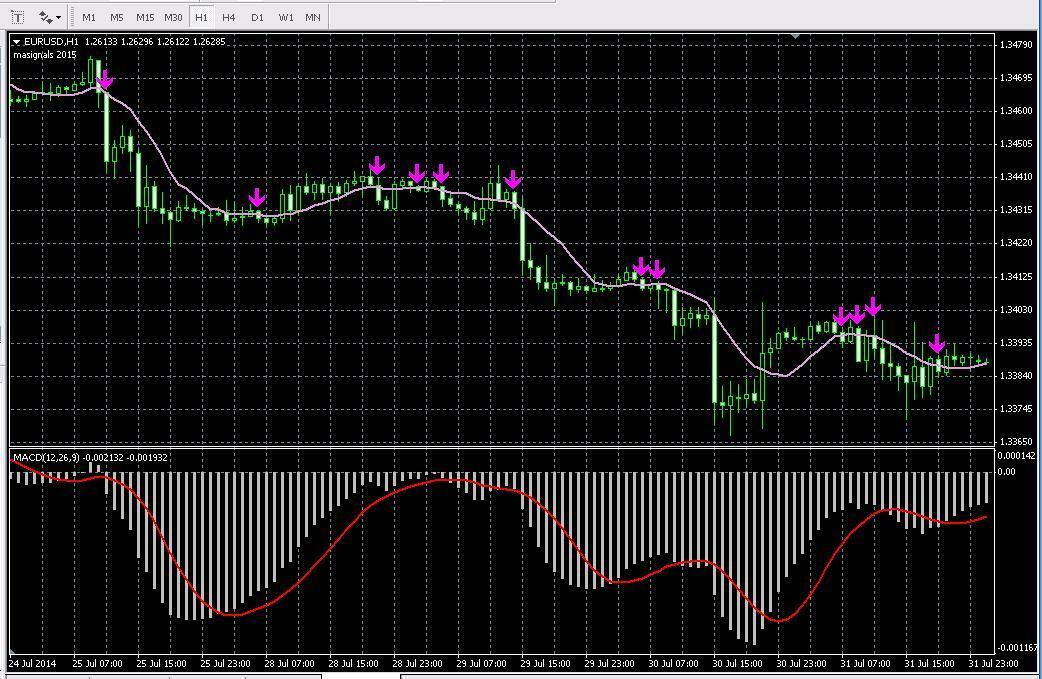Click the 29 Jul 15:00 time label
Viewport: 1042px width, 679px height.
pyautogui.click(x=545, y=663)
